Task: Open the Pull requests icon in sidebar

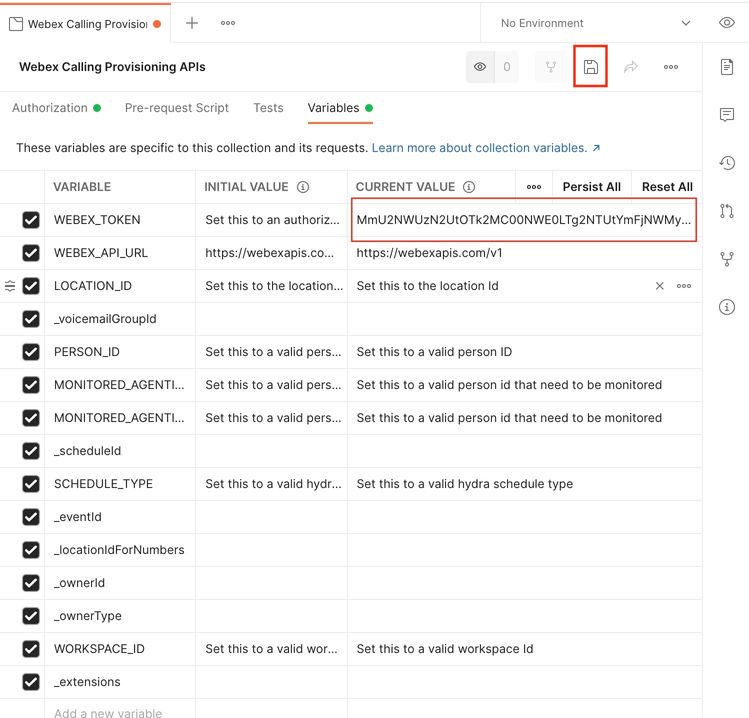Action: 727,211
